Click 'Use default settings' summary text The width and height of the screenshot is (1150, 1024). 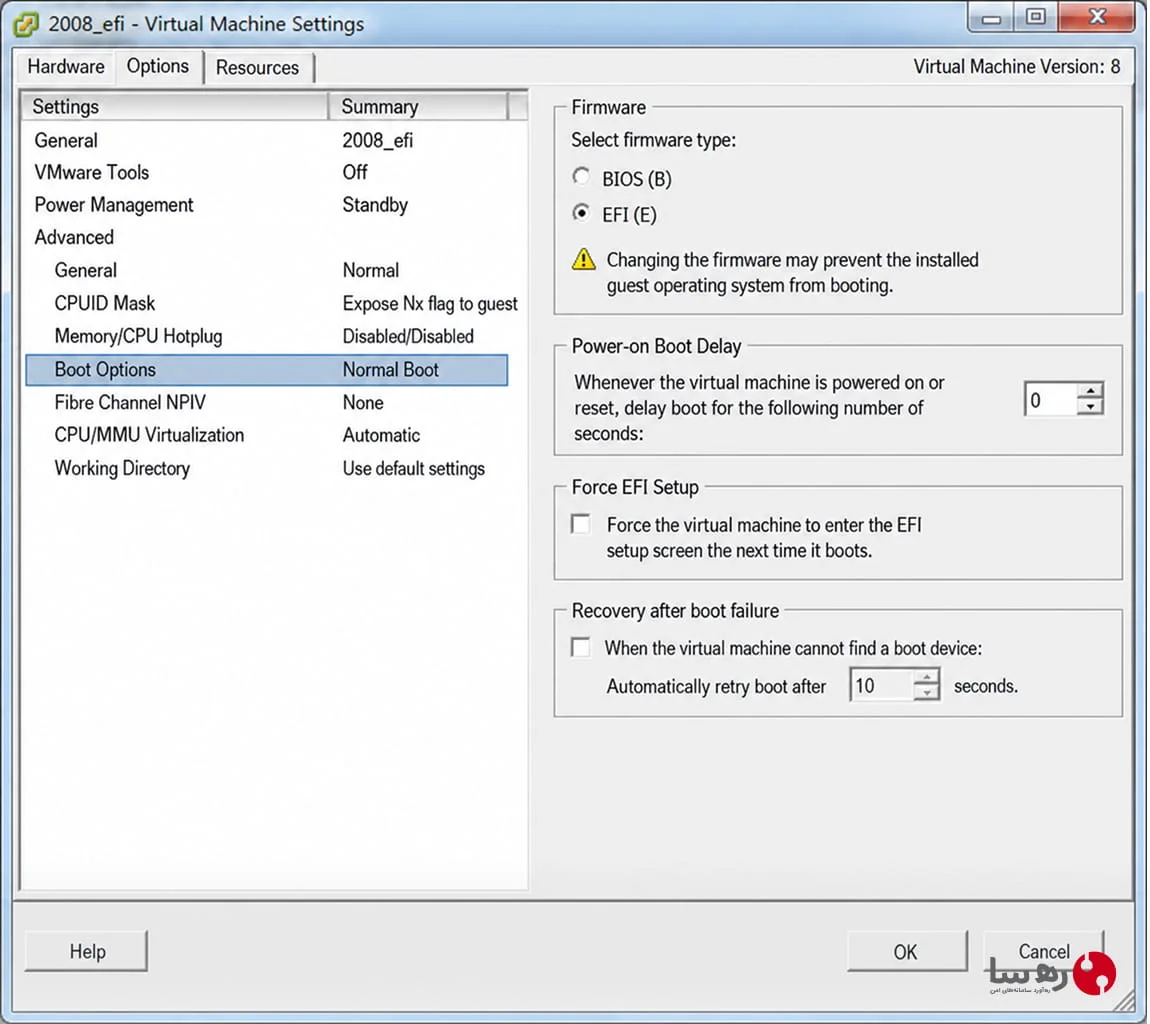coord(414,468)
